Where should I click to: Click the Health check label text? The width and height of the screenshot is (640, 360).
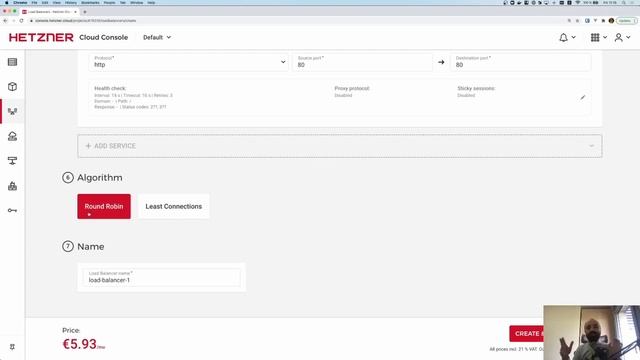click(x=110, y=88)
